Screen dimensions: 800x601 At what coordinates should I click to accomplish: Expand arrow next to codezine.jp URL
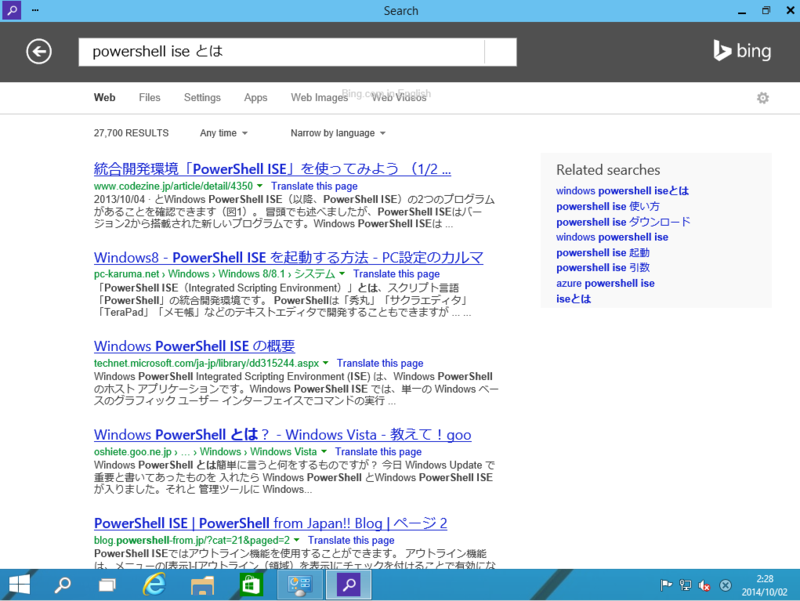tap(260, 186)
